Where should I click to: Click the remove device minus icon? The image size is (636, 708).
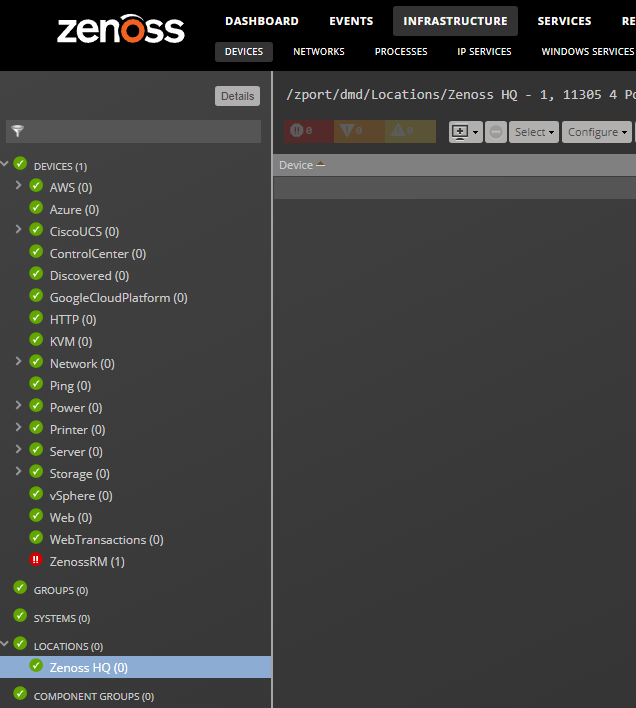[x=496, y=132]
